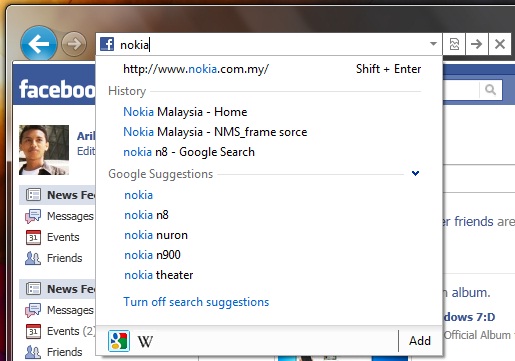Click the facebook logo in the header
This screenshot has height=361, width=515.
click(57, 89)
